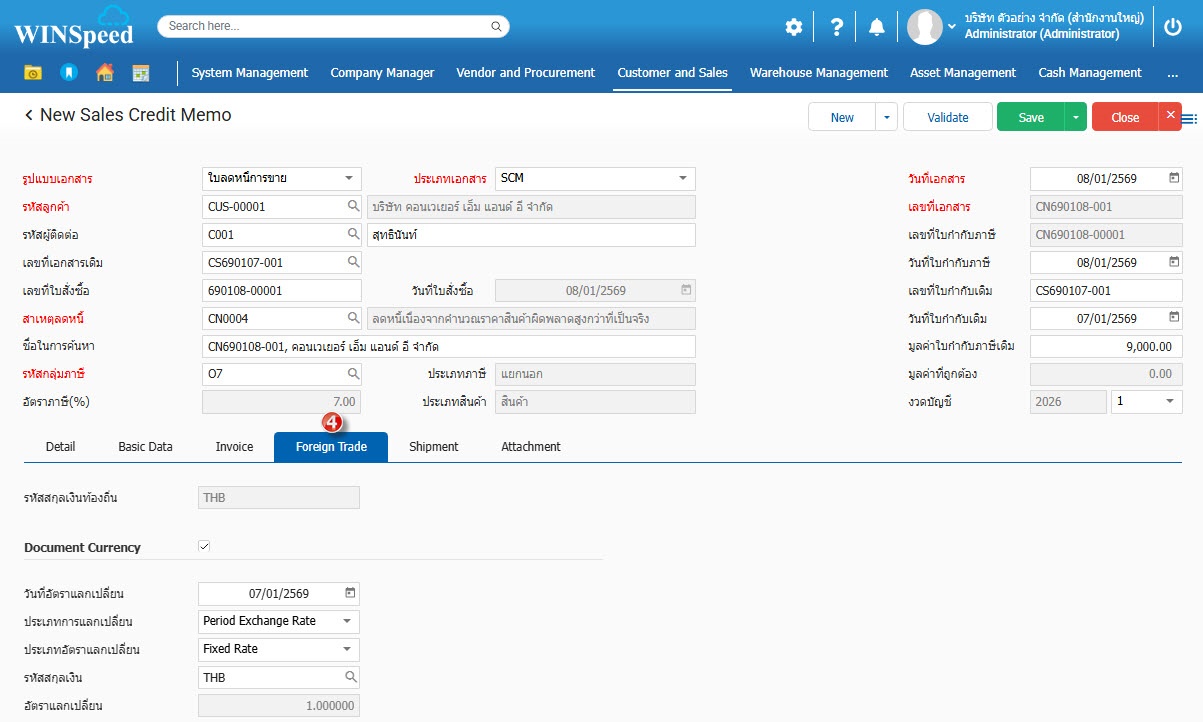Open calendar for exchange rate date
Viewport: 1203px width, 722px height.
click(350, 593)
